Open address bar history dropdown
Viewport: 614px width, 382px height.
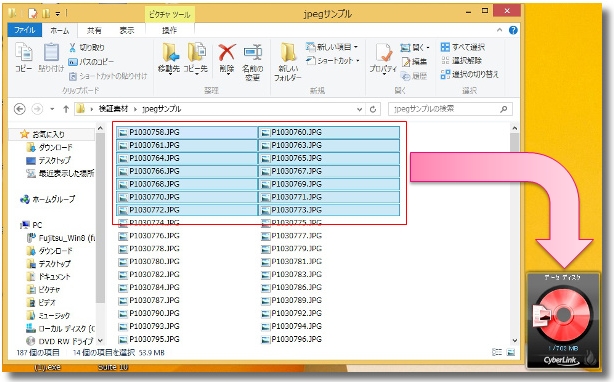[x=359, y=109]
